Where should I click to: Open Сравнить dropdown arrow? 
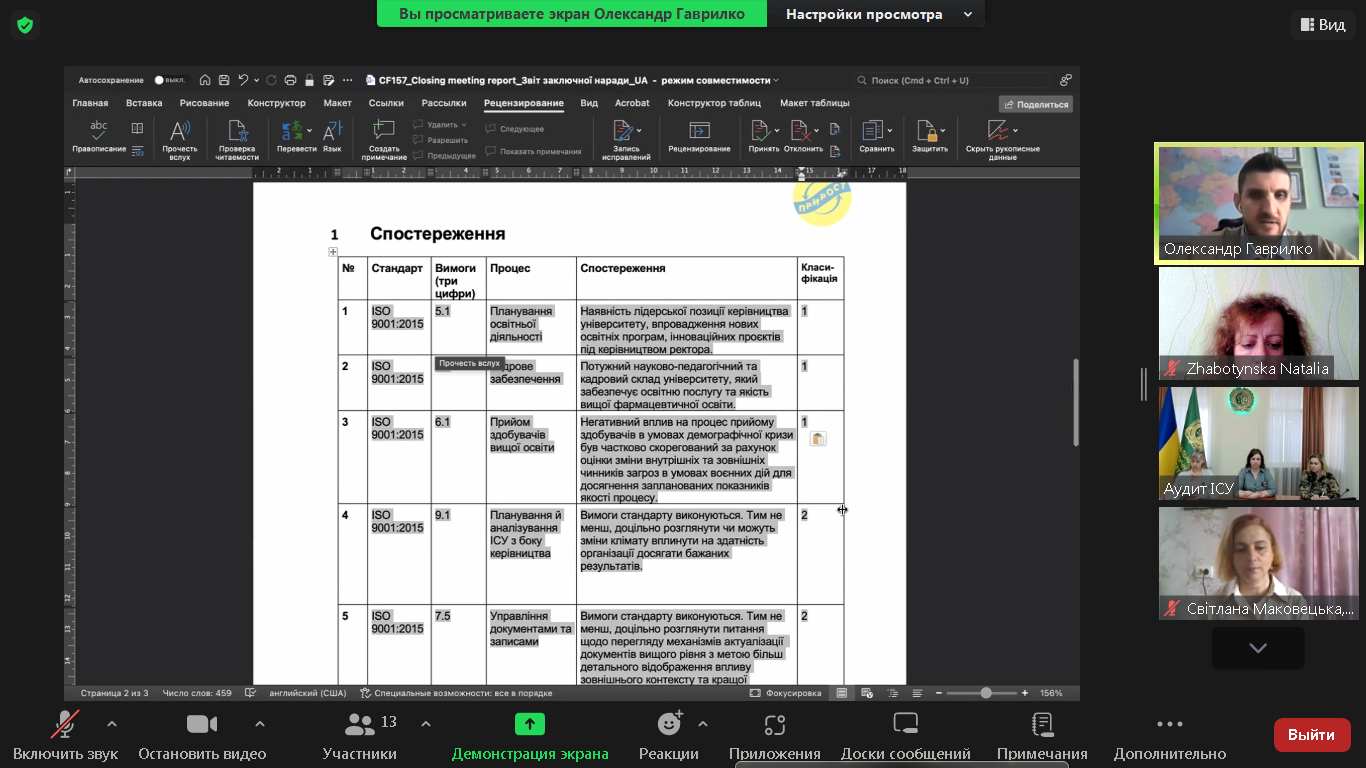891,131
